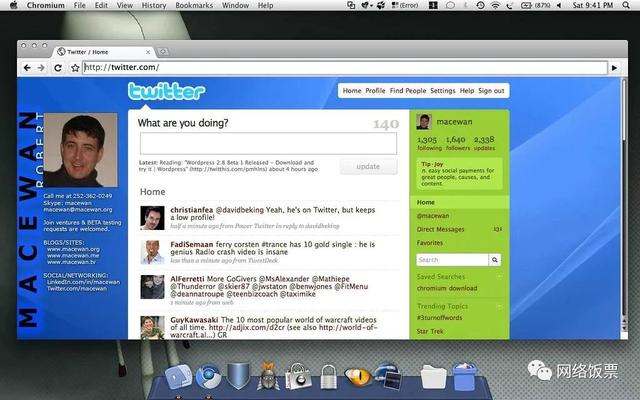The height and width of the screenshot is (400, 640).
Task: Open Spotlight search in the menu bar
Action: coord(626,5)
